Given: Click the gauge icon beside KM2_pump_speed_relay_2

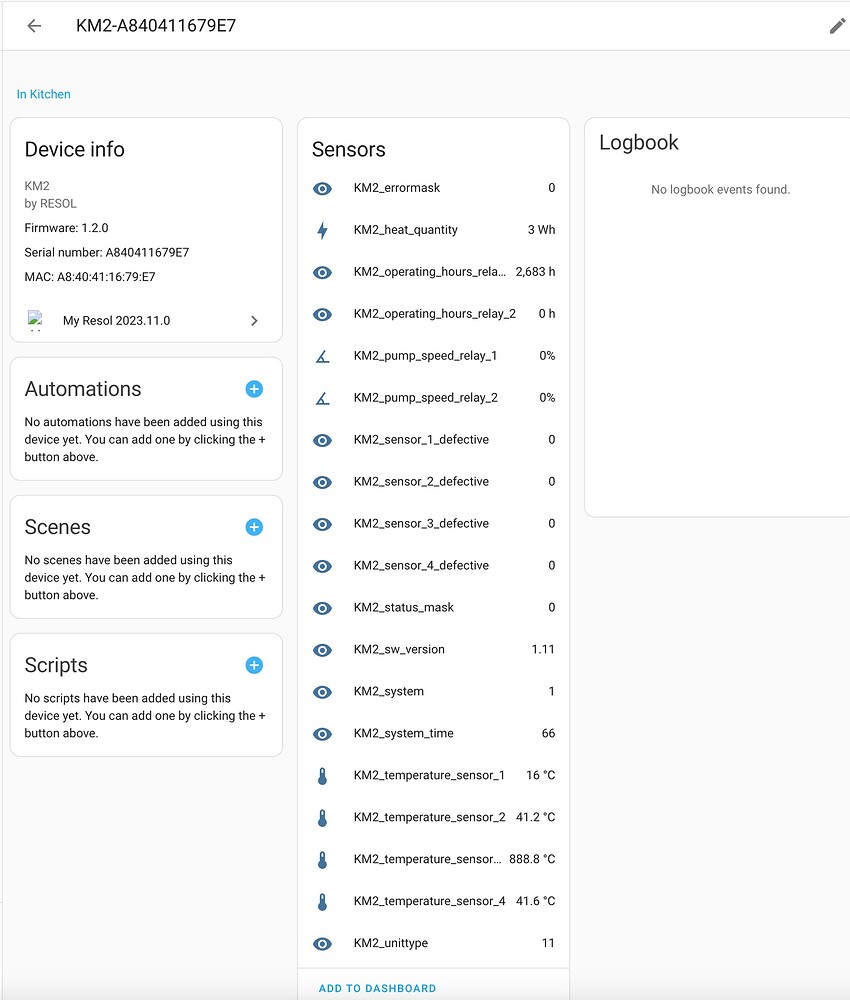Looking at the screenshot, I should pos(323,398).
